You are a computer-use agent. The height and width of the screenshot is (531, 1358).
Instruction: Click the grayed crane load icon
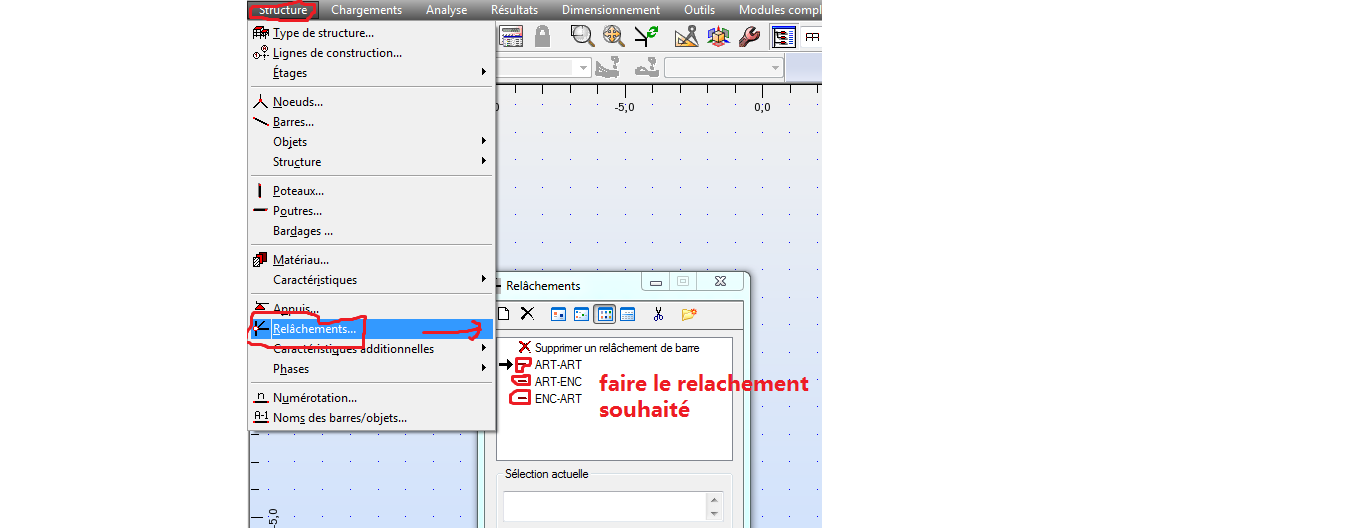click(x=646, y=67)
